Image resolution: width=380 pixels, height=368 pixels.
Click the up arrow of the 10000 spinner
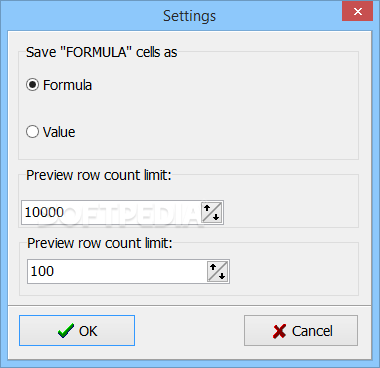[207, 208]
